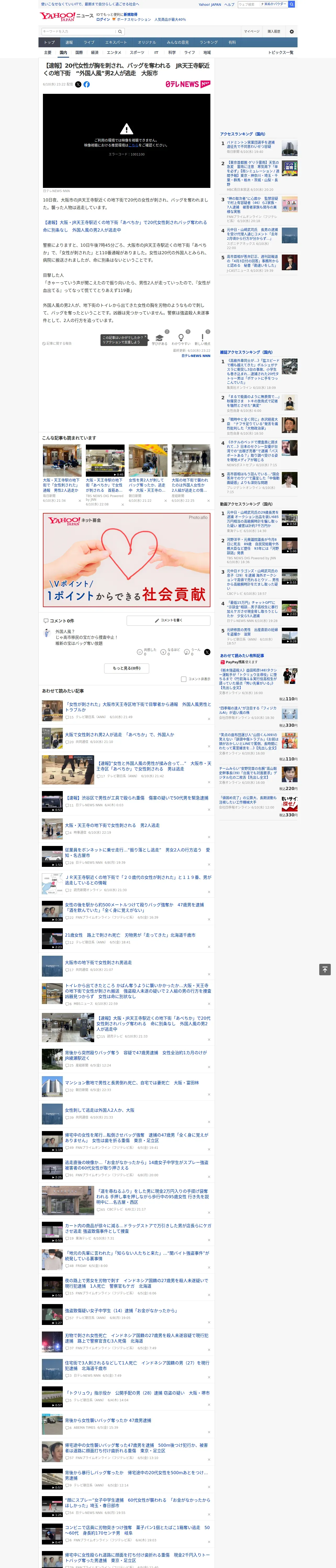Open the 購入履歴 link
This screenshot has width=336, height=1568.
click(x=274, y=31)
